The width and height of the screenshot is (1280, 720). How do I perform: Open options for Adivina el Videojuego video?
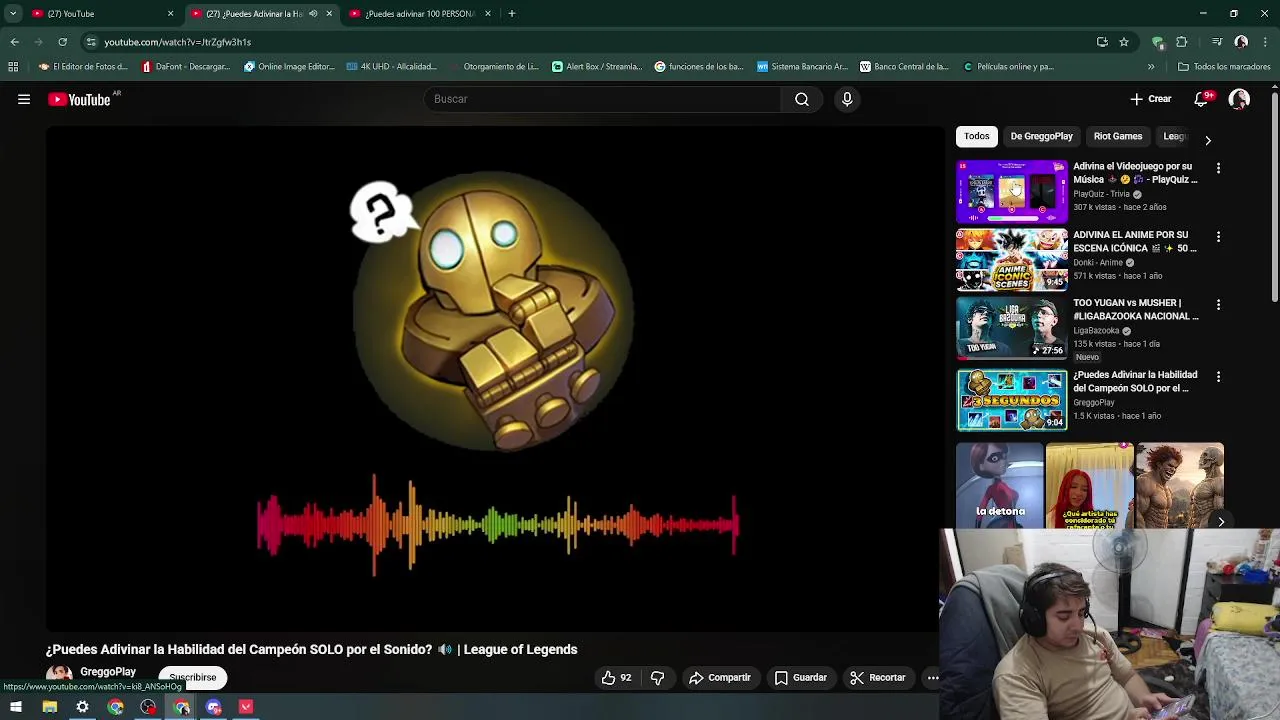[x=1218, y=169]
